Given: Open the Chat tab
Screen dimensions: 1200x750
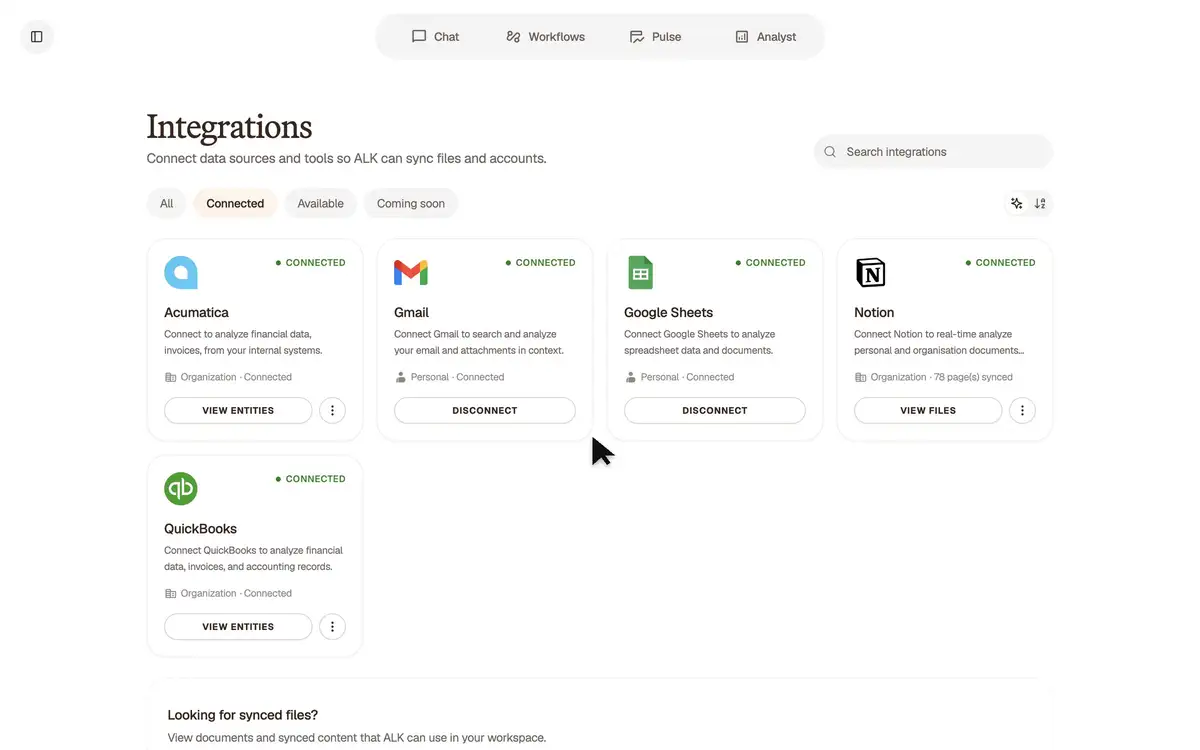Looking at the screenshot, I should tap(435, 37).
